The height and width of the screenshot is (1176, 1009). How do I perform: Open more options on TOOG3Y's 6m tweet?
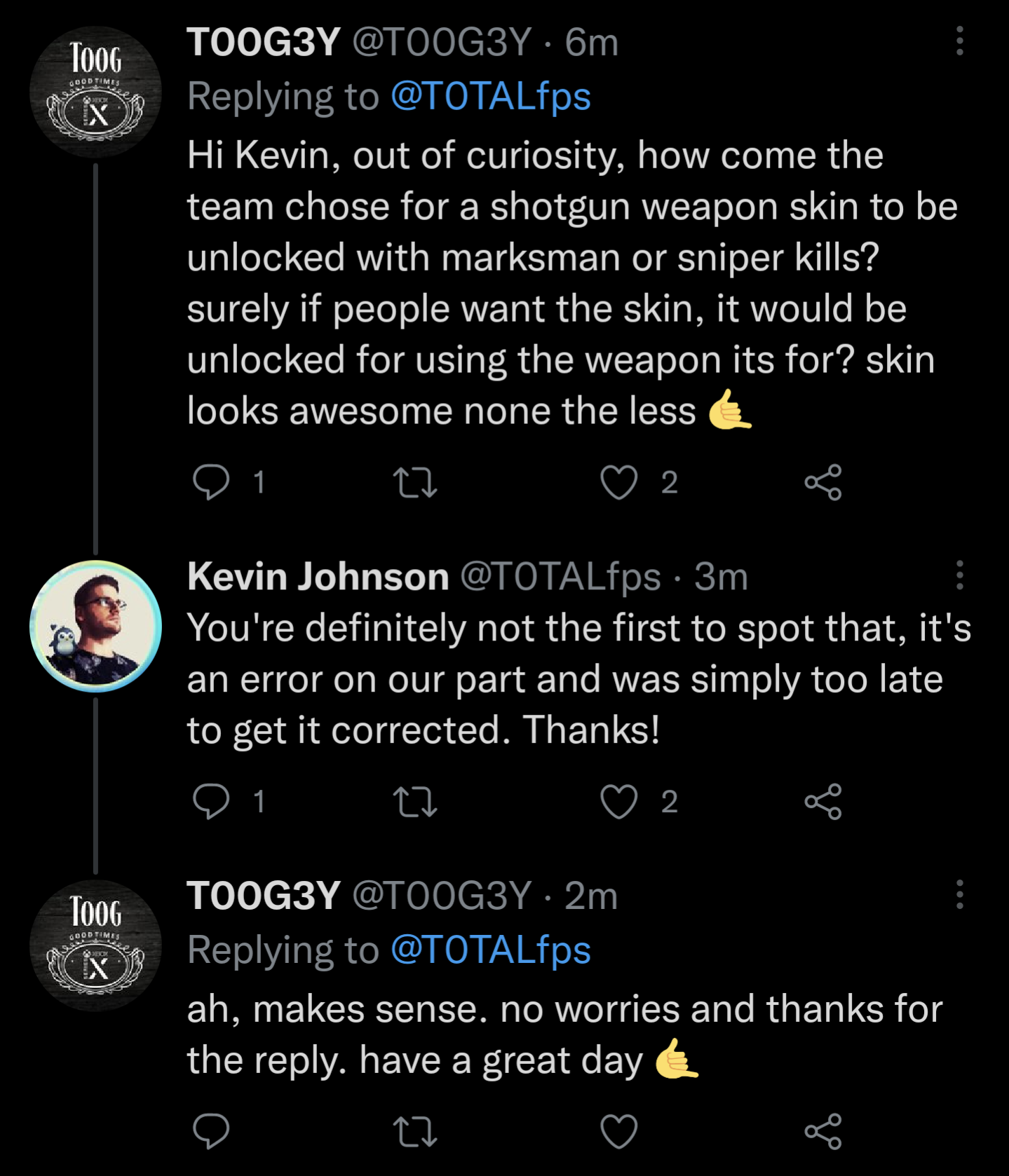pyautogui.click(x=960, y=41)
